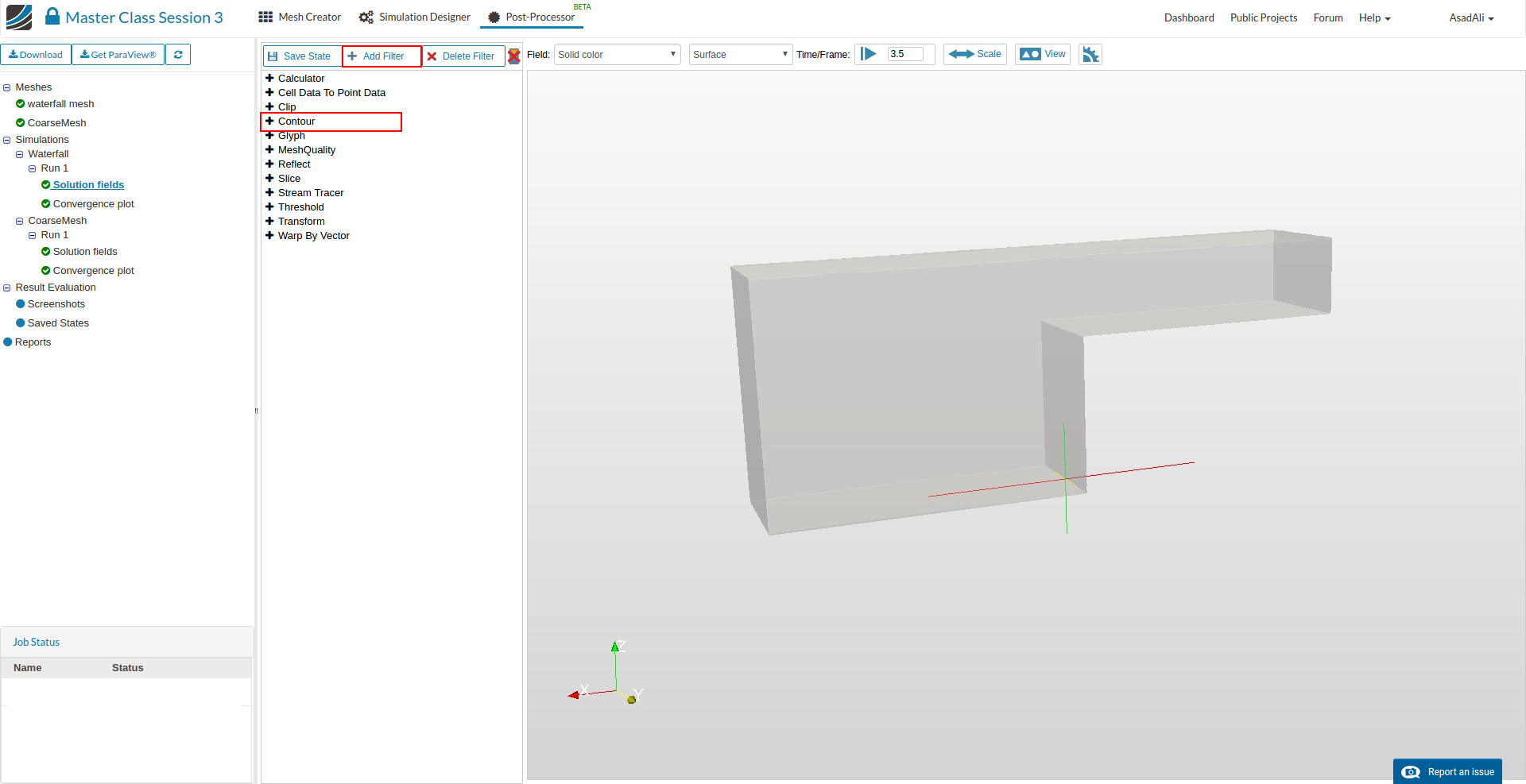The height and width of the screenshot is (784, 1526).
Task: Add the Cell Data To Point Data filter
Action: tap(331, 93)
